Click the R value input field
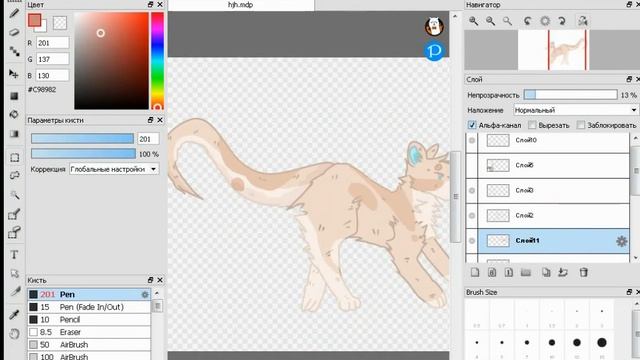The width and height of the screenshot is (640, 360). click(x=53, y=43)
